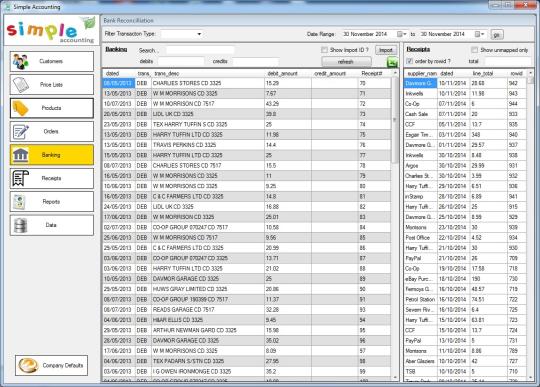540x387 pixels.
Task: Enable the Show Import ID checkbox
Action: tap(324, 50)
